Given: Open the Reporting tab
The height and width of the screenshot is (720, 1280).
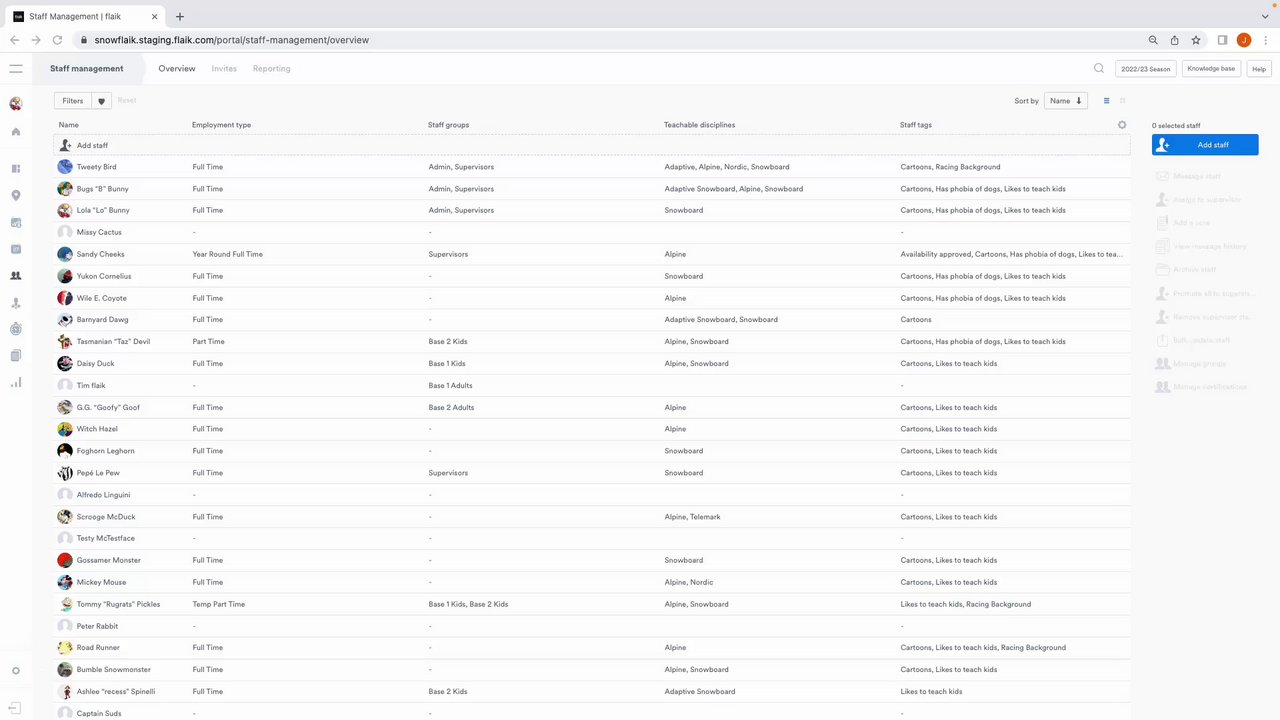Looking at the screenshot, I should (271, 69).
